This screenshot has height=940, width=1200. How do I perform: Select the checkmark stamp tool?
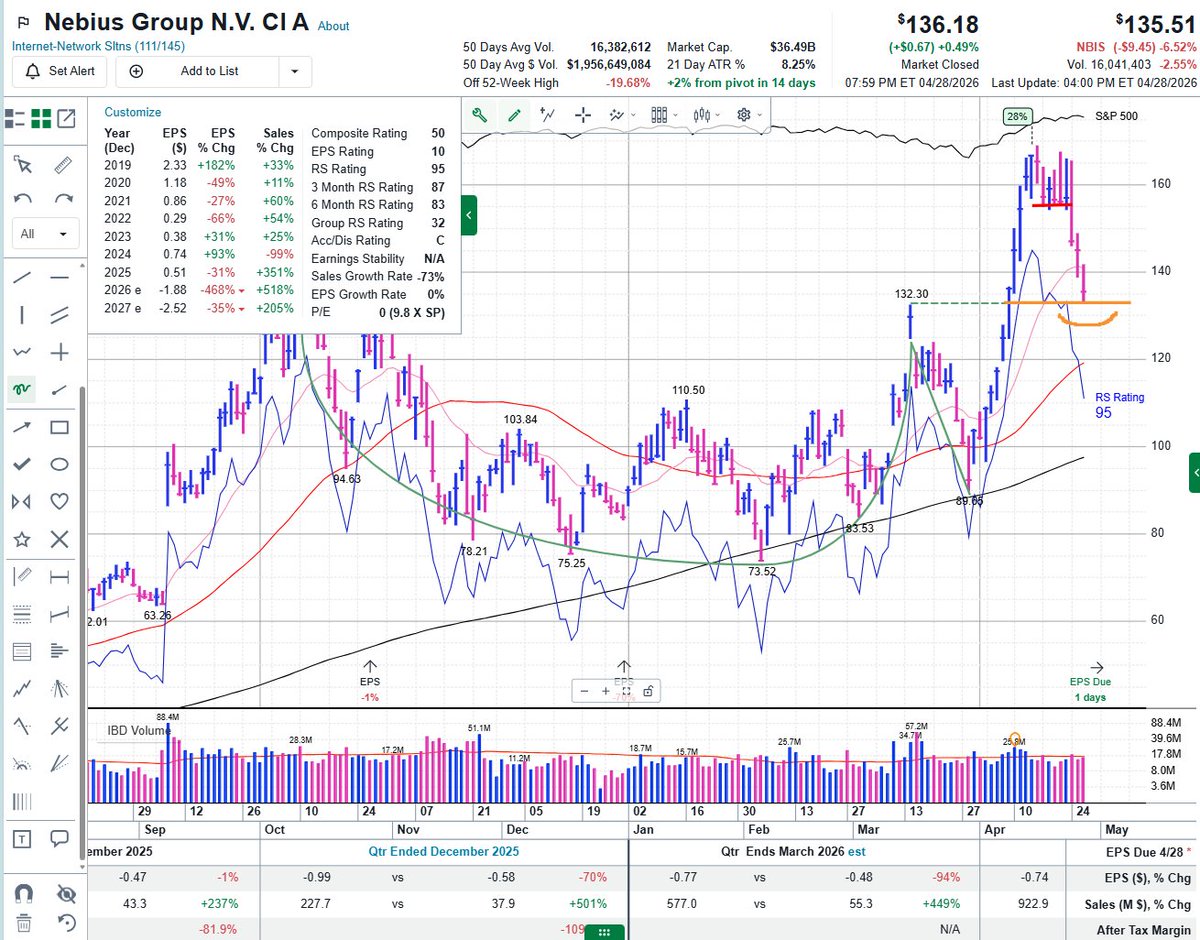[x=22, y=464]
